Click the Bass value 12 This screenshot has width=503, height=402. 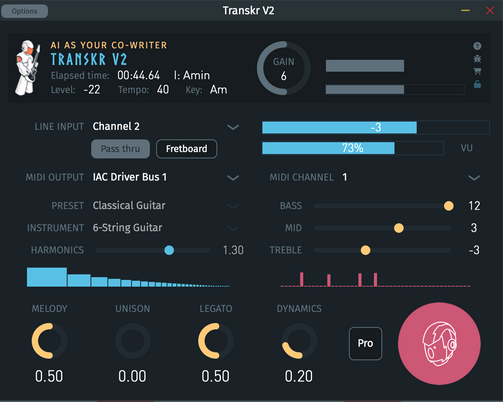coord(474,206)
